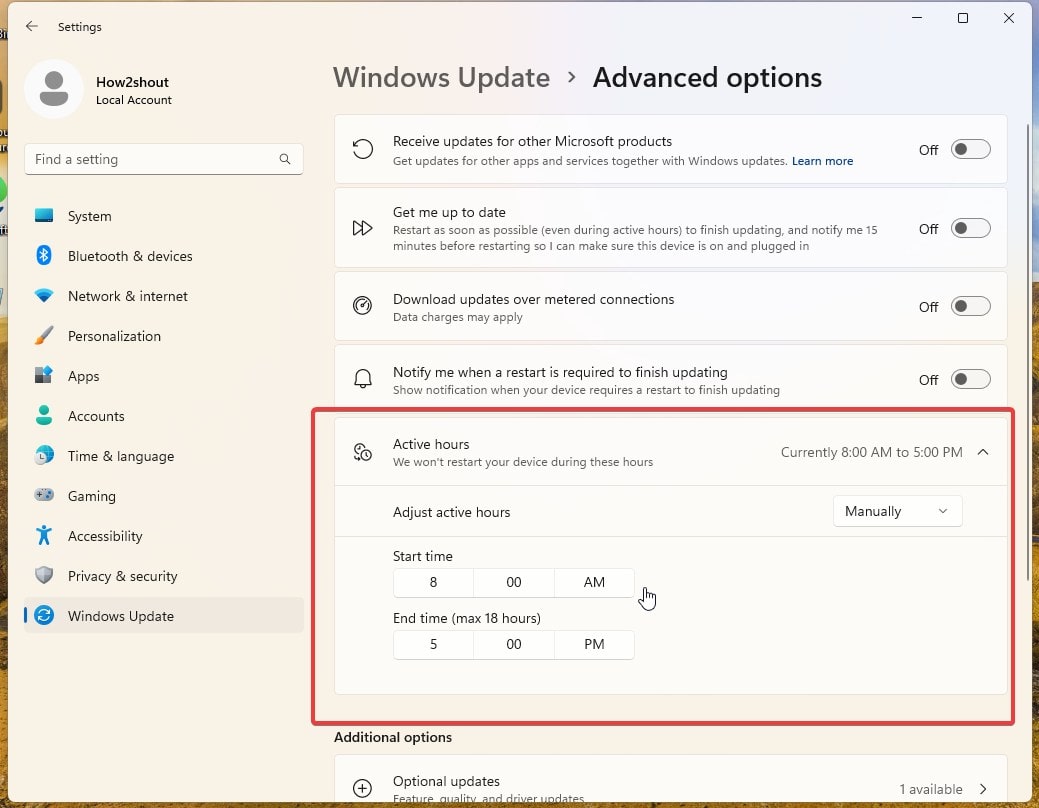Viewport: 1039px width, 808px height.
Task: Go to Time & language settings
Action: coord(120,456)
